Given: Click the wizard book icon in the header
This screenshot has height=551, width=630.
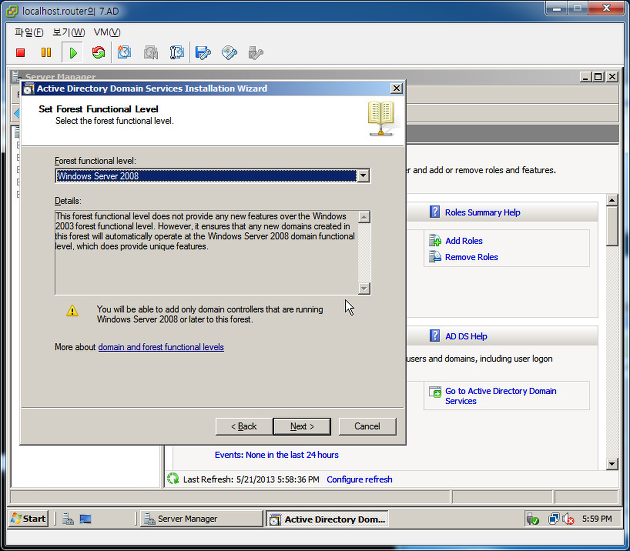Looking at the screenshot, I should point(381,118).
